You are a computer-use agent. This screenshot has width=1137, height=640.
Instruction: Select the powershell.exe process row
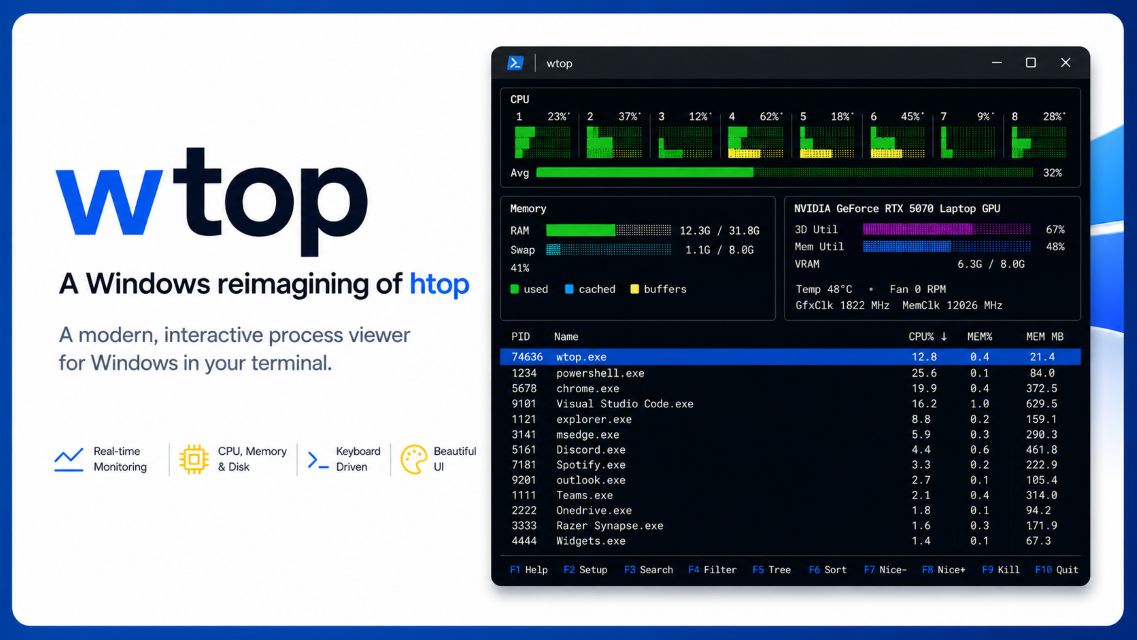790,373
